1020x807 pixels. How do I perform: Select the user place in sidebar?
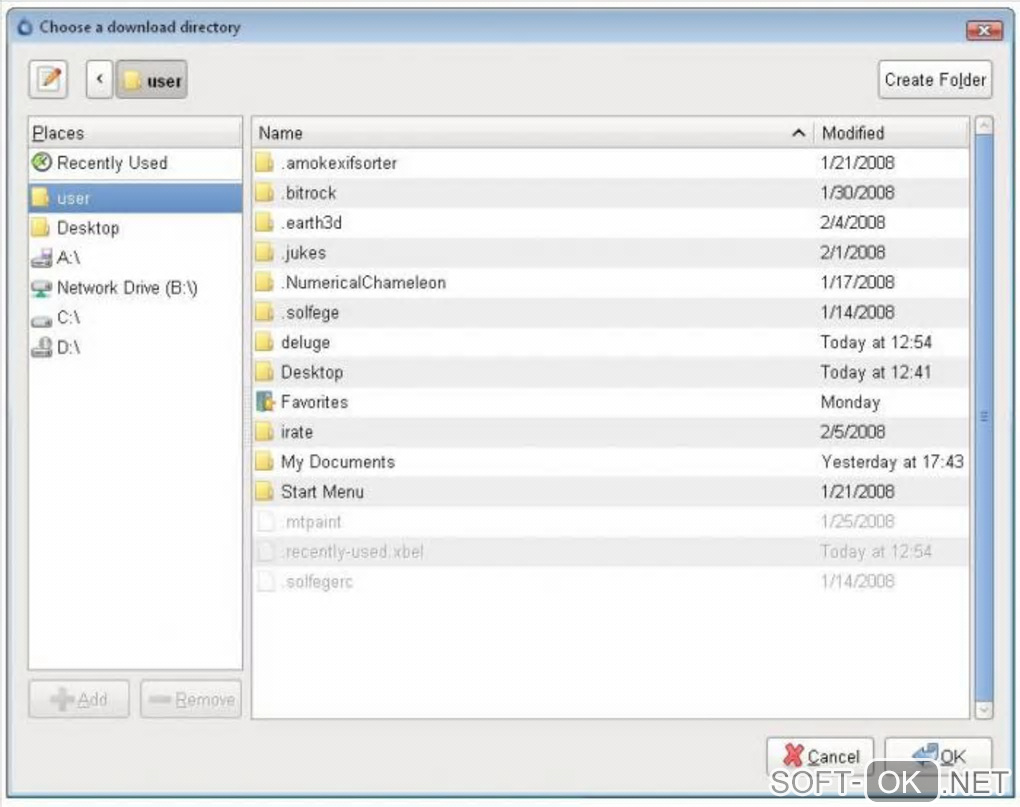click(135, 198)
